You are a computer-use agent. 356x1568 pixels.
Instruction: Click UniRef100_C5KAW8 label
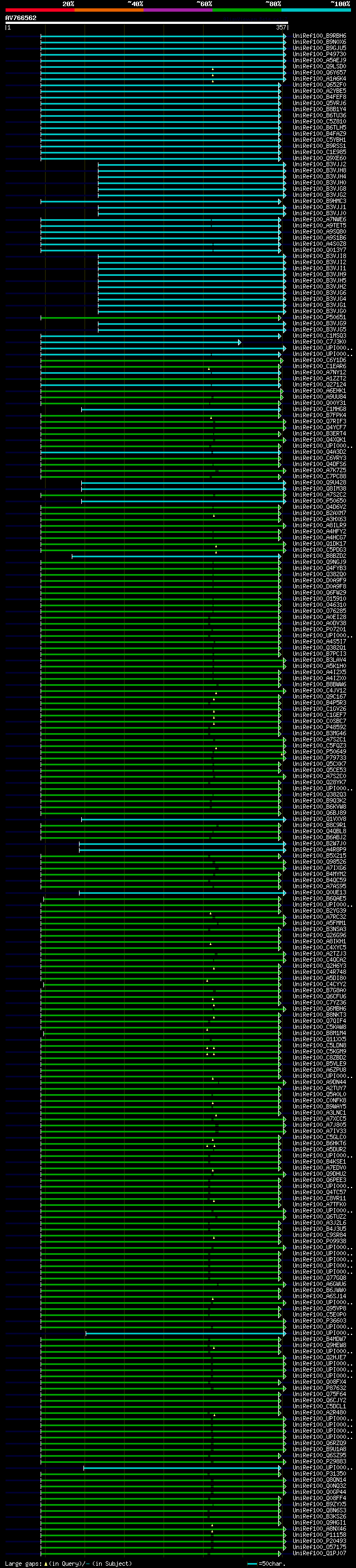coord(319,1027)
